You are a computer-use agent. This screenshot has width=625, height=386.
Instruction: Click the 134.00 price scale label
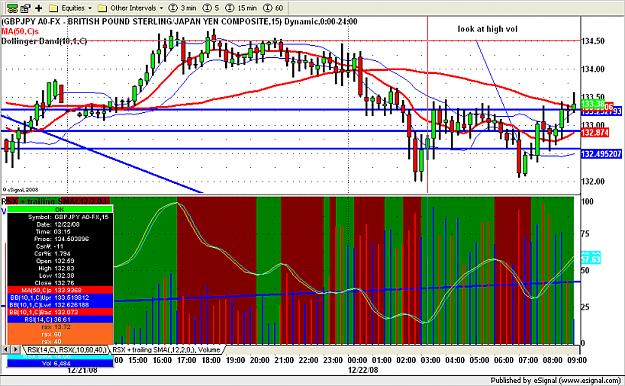click(x=593, y=69)
